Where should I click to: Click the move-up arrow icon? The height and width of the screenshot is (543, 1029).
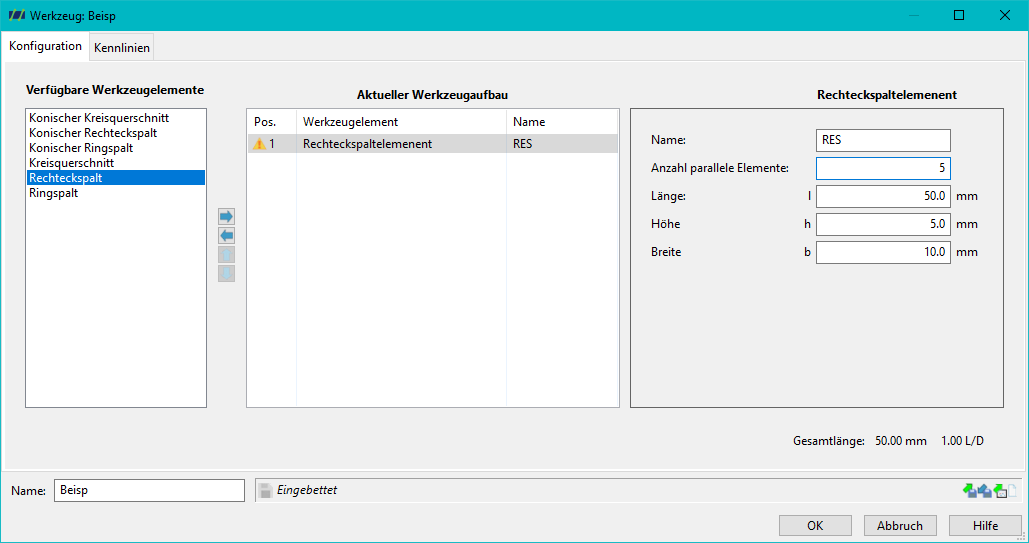(x=226, y=255)
